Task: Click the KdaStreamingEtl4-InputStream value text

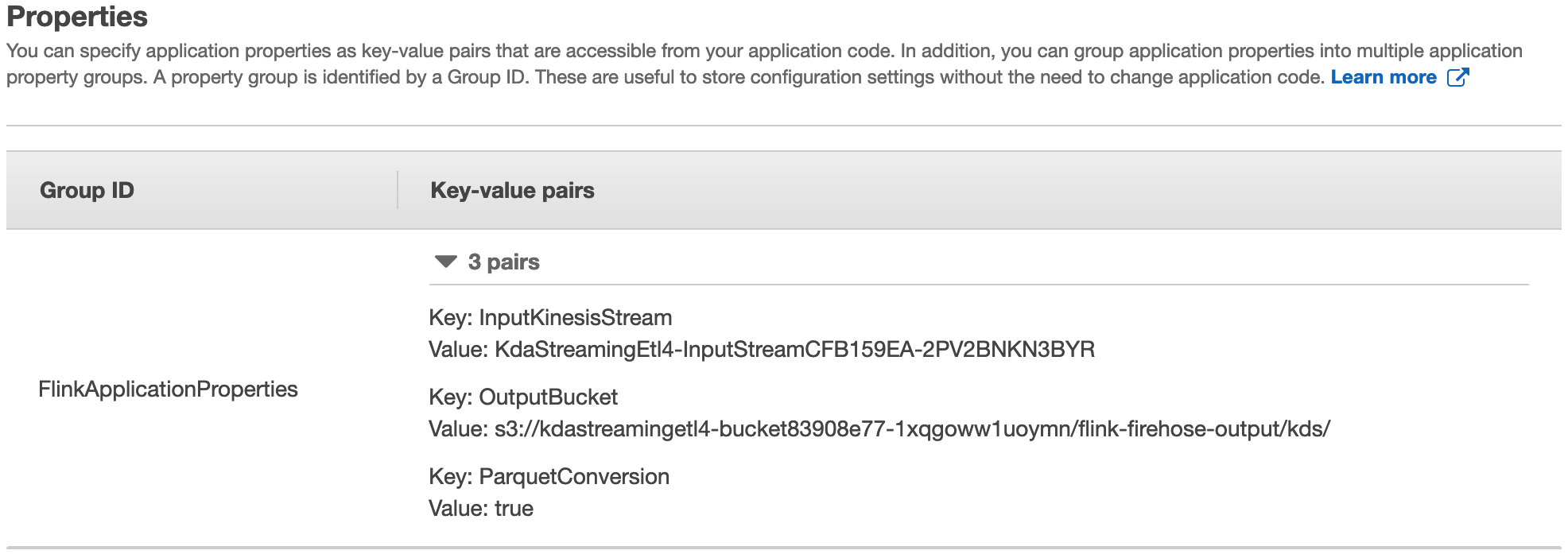Action: click(794, 349)
